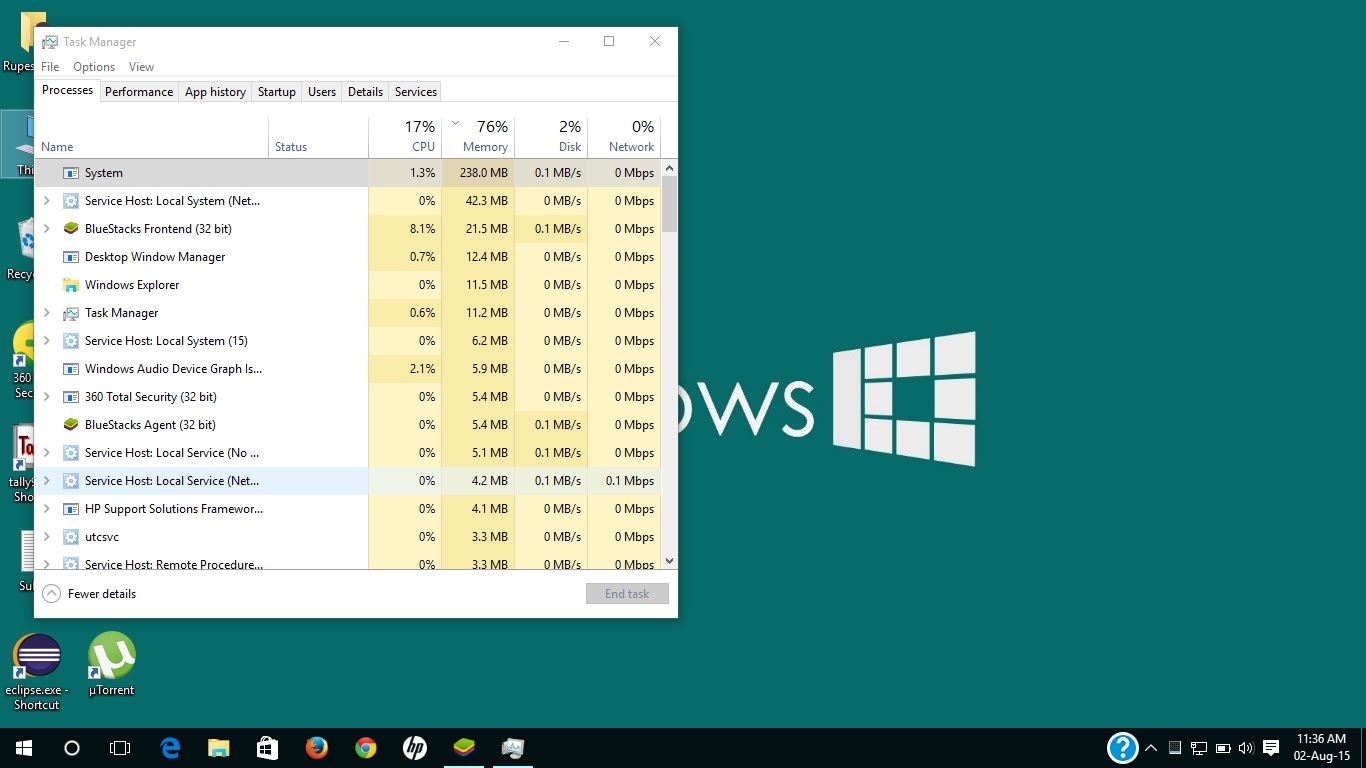This screenshot has width=1366, height=768.
Task: Open the blue question mark help icon
Action: pos(1123,748)
